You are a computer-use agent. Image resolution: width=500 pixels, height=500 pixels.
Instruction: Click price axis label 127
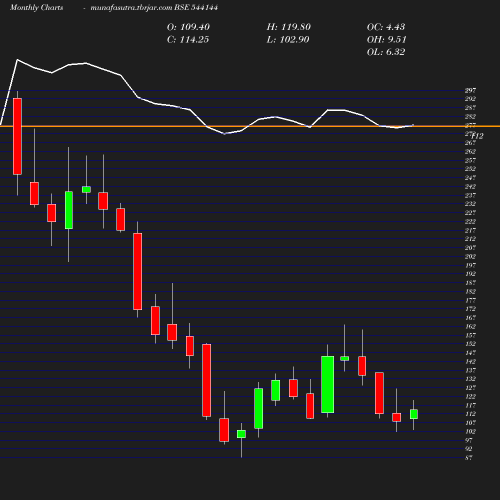(470, 388)
